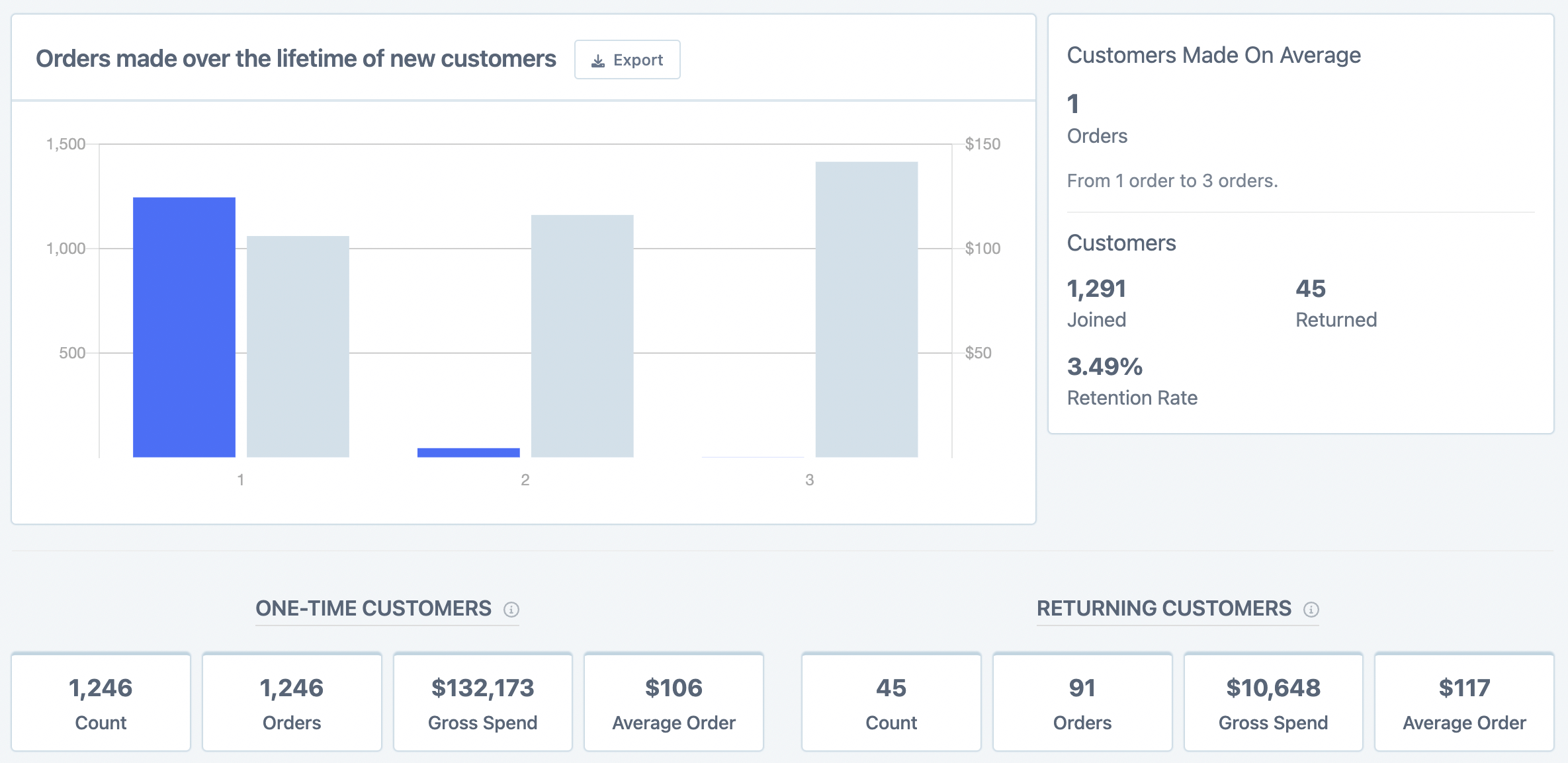The height and width of the screenshot is (763, 1568).
Task: Switch to the RETURNING CUSTOMERS section heading
Action: click(1163, 608)
